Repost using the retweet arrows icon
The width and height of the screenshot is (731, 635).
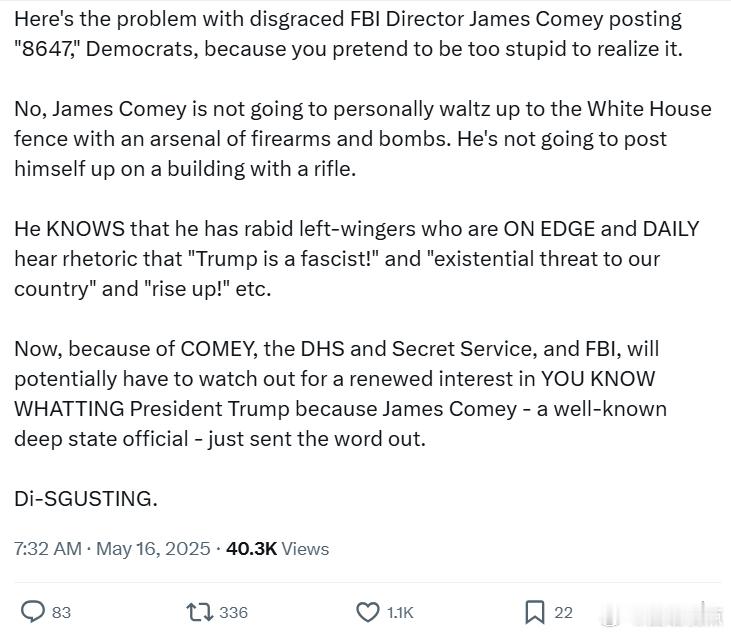tap(200, 612)
